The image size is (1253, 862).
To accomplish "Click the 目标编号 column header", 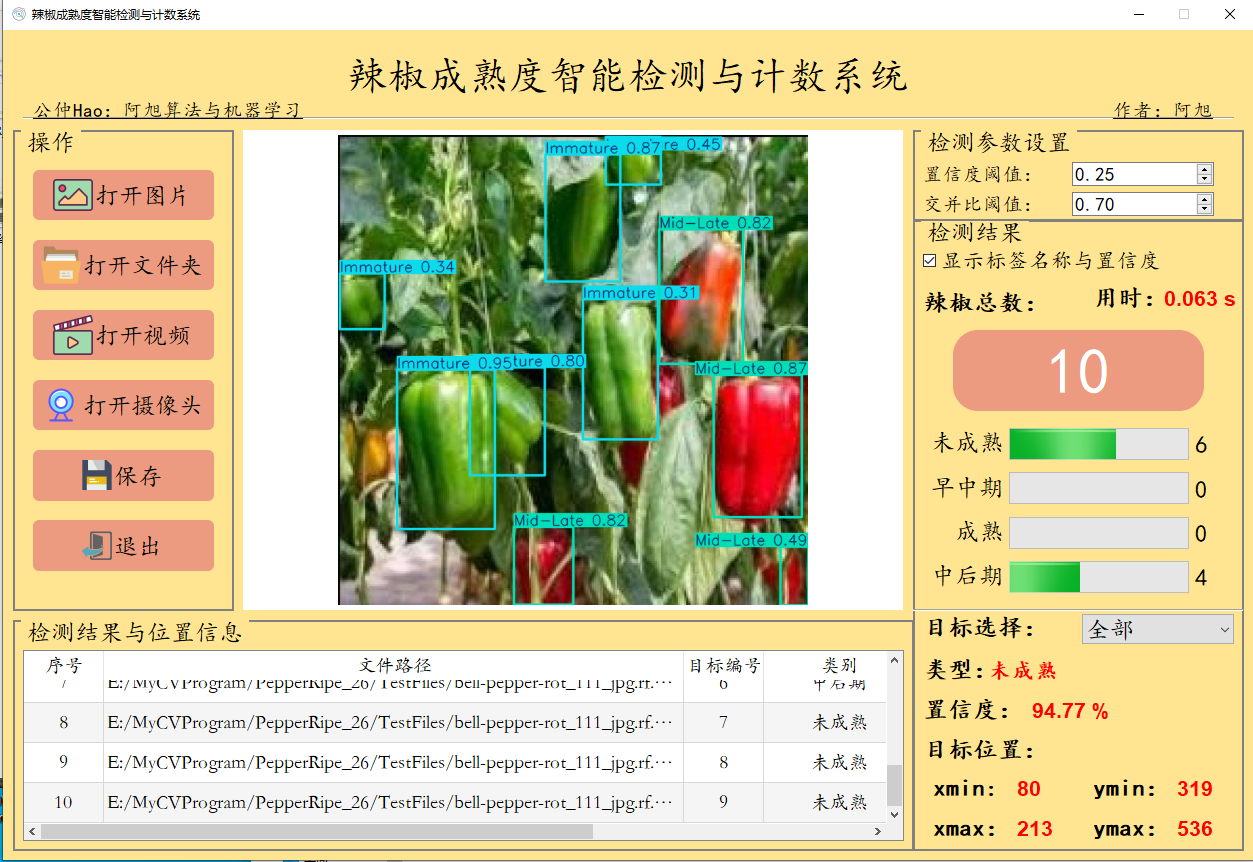I will pyautogui.click(x=724, y=665).
